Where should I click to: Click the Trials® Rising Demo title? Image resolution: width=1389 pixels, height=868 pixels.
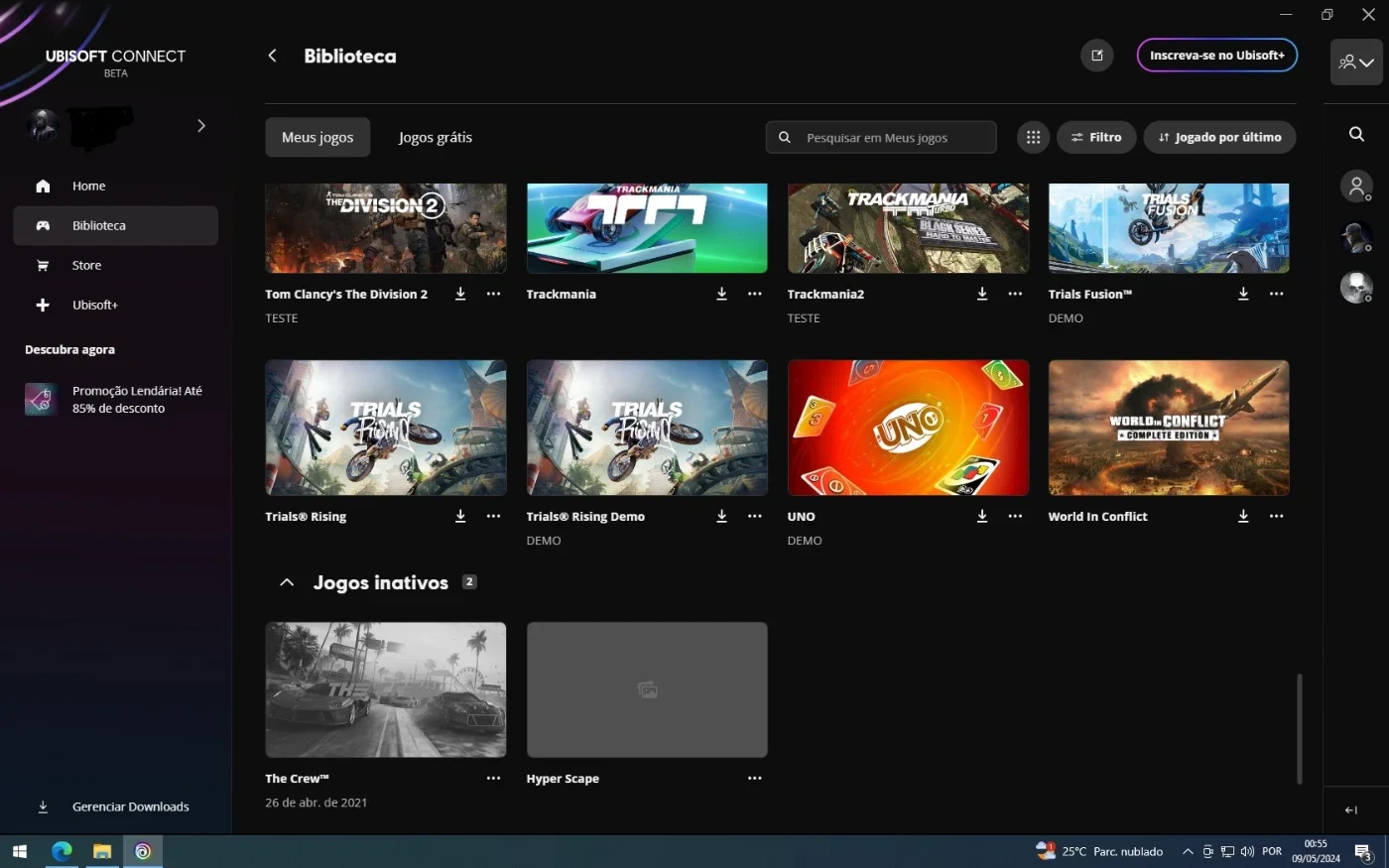click(585, 516)
